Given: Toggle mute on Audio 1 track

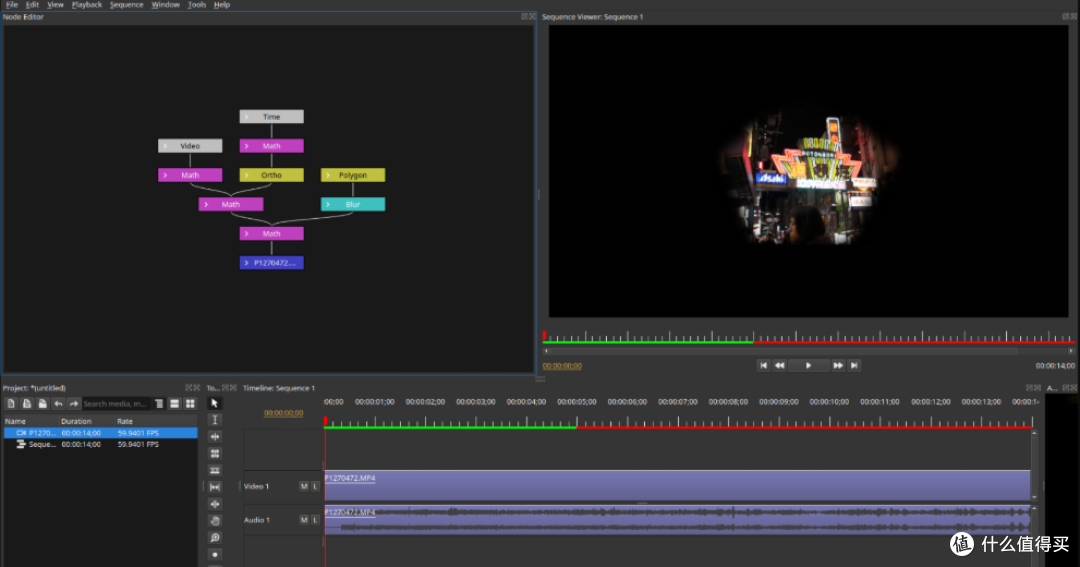Looking at the screenshot, I should coord(304,520).
